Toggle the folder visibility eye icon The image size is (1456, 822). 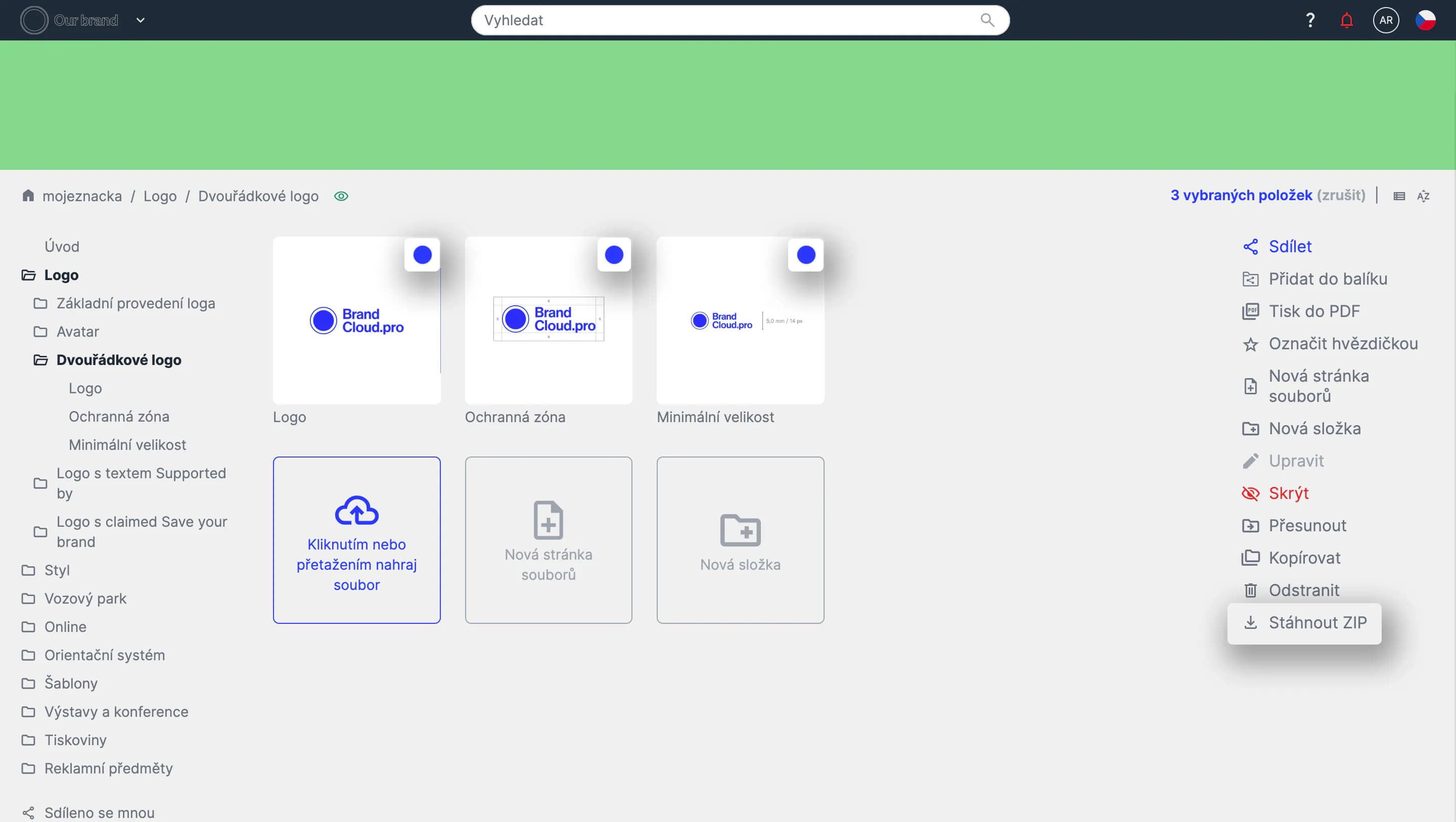click(341, 196)
